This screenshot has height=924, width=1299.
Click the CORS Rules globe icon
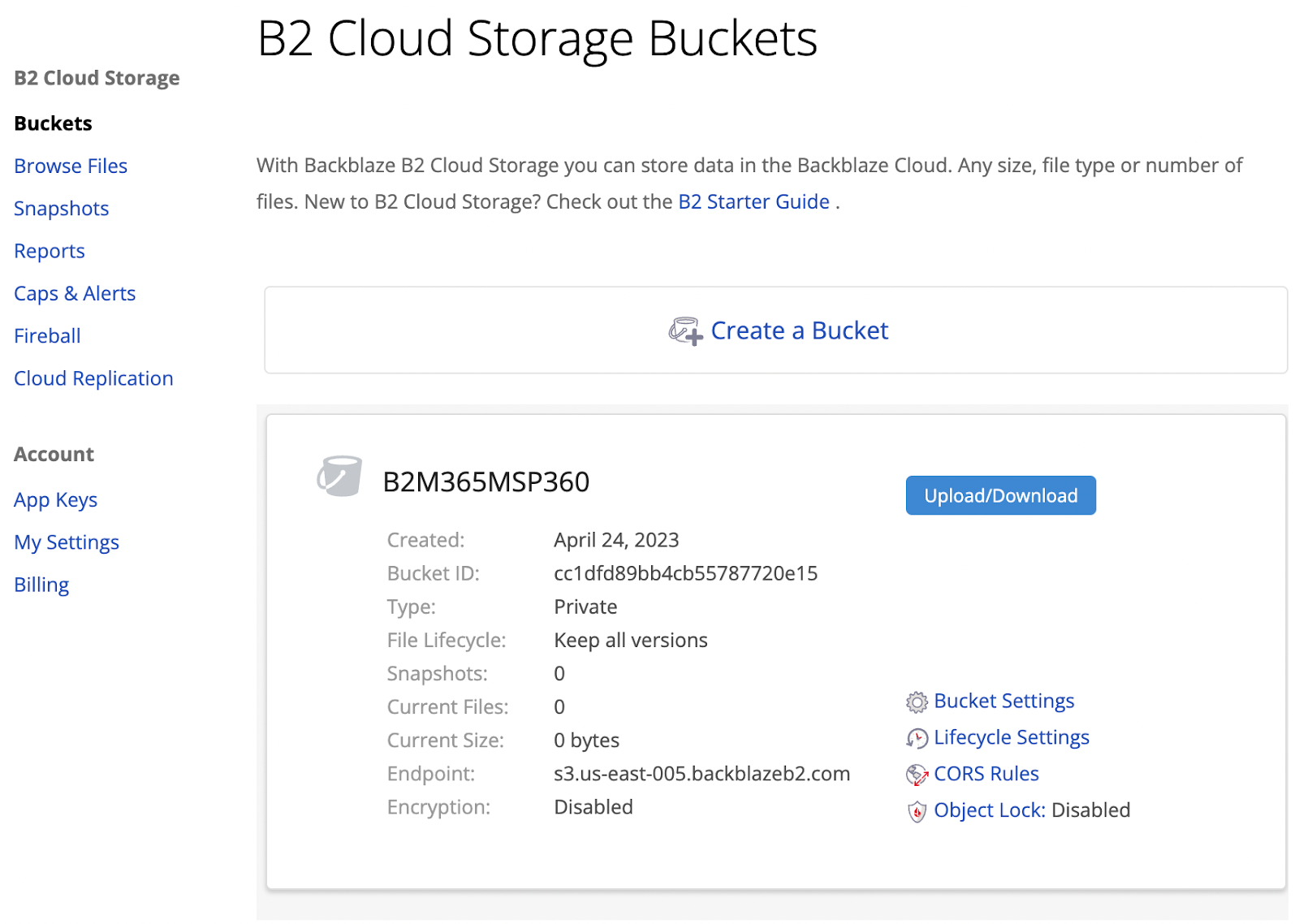pyautogui.click(x=917, y=775)
